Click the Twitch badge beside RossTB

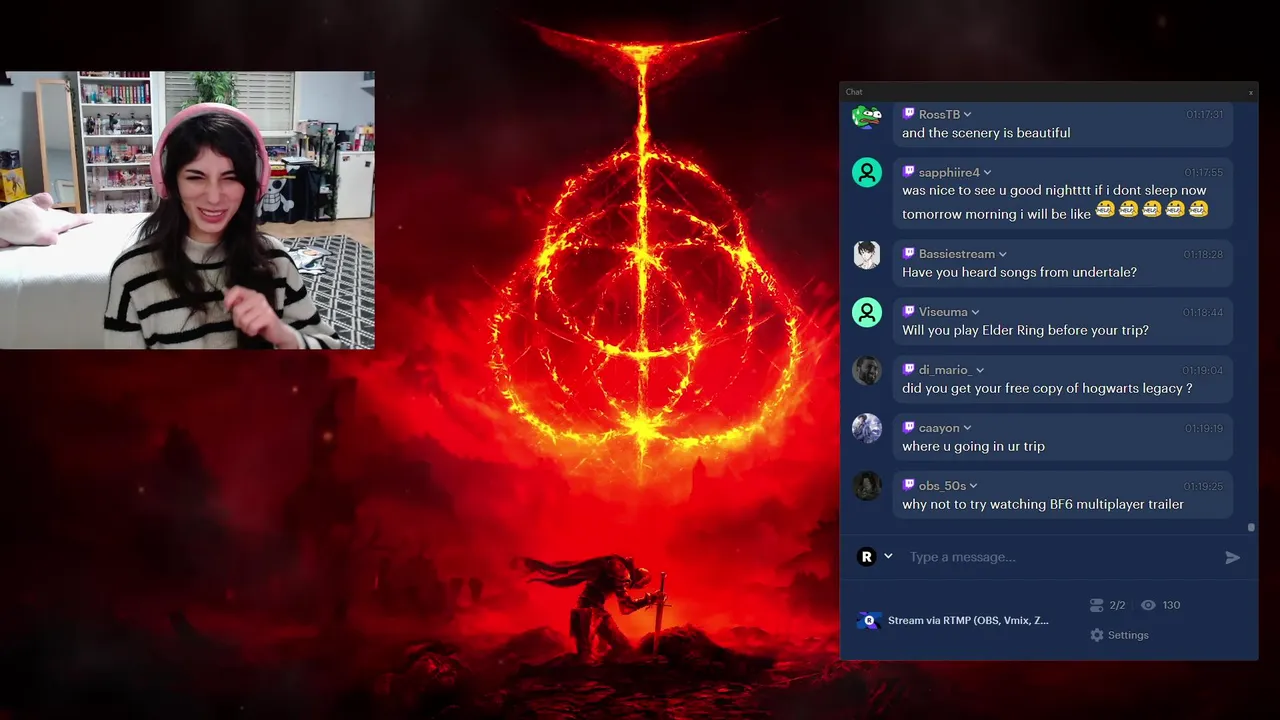(x=908, y=114)
